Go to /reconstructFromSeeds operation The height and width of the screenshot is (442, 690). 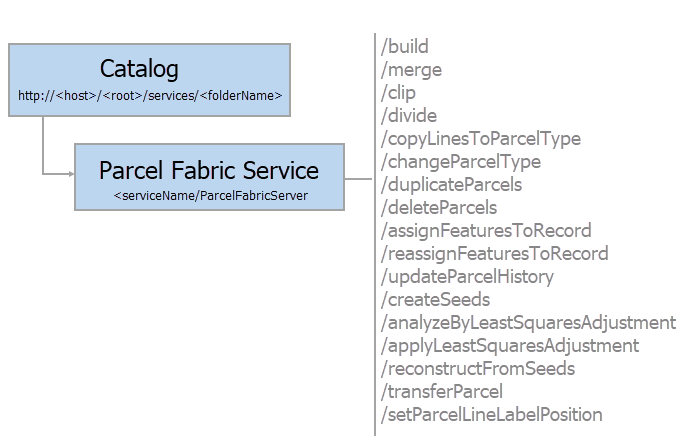[478, 369]
